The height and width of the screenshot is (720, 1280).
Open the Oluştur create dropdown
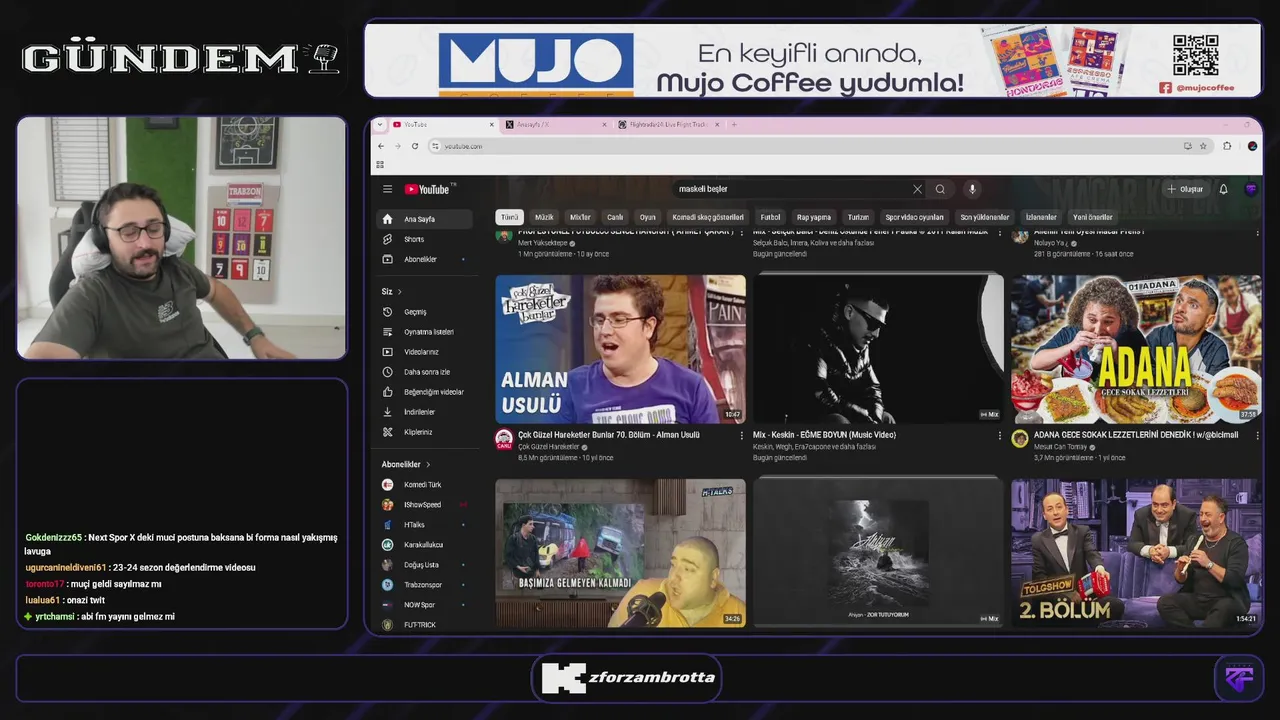1185,189
